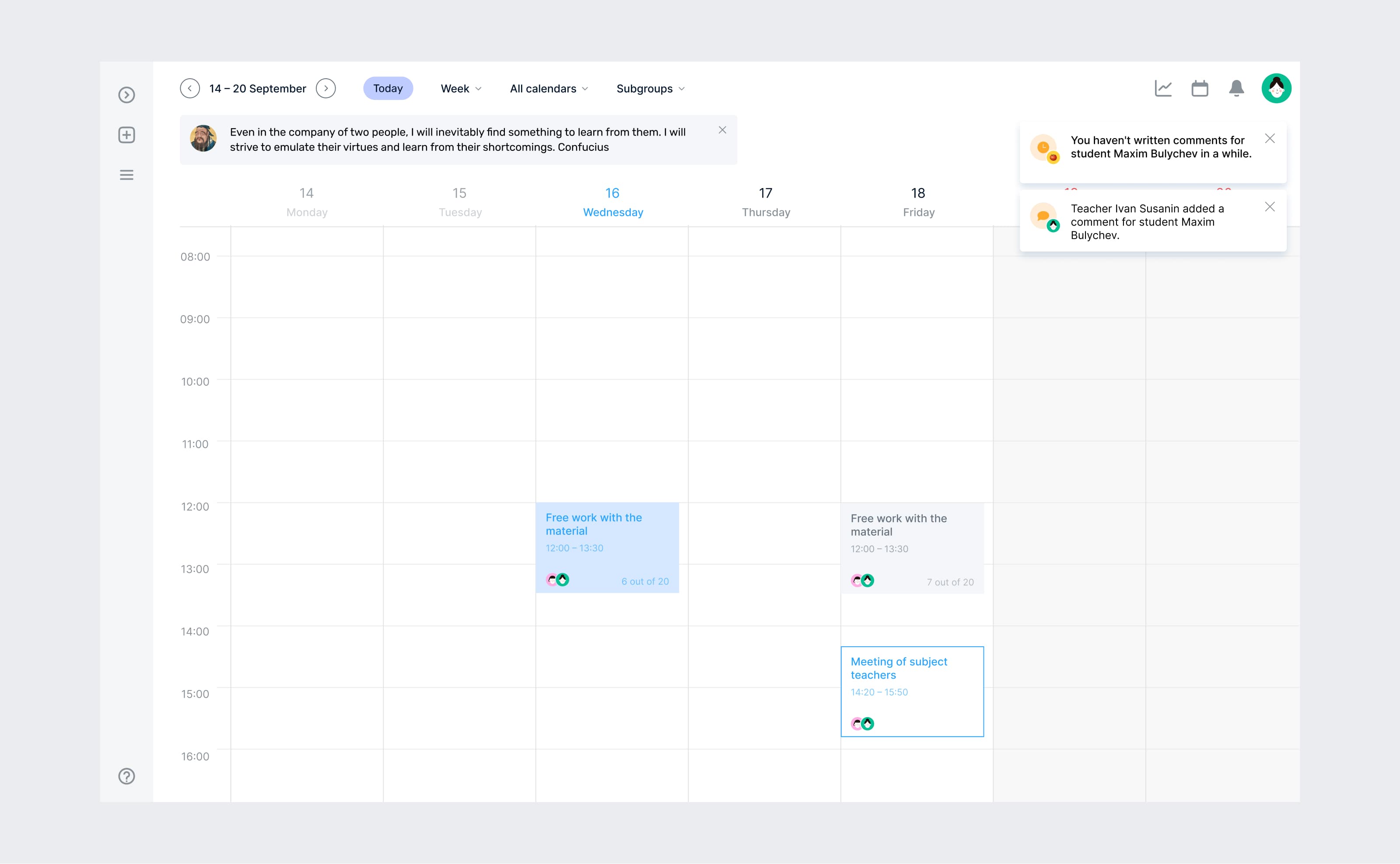
Task: Open the statistics chart icon
Action: point(1163,89)
